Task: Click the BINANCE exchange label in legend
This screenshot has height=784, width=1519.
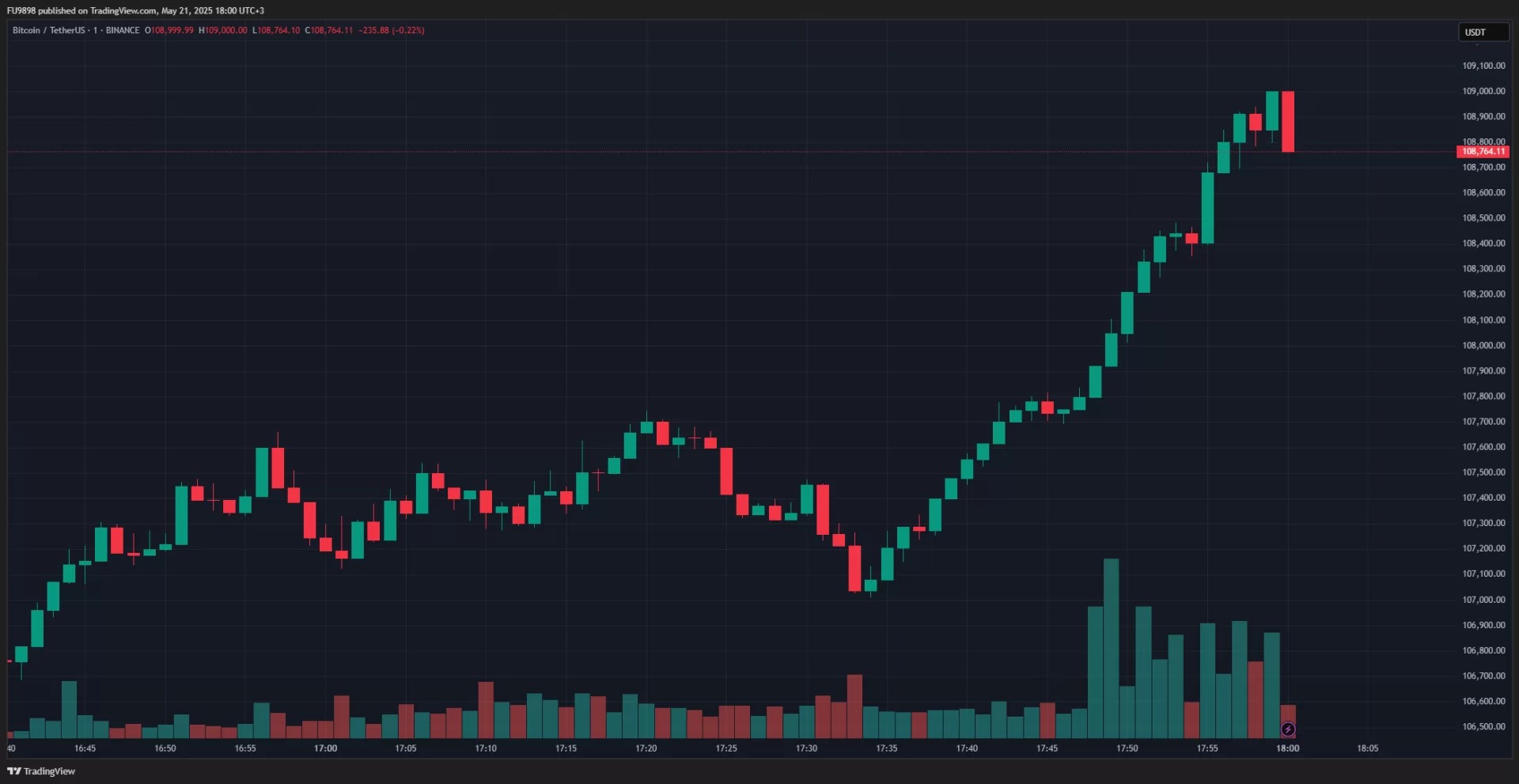Action: 123,30
